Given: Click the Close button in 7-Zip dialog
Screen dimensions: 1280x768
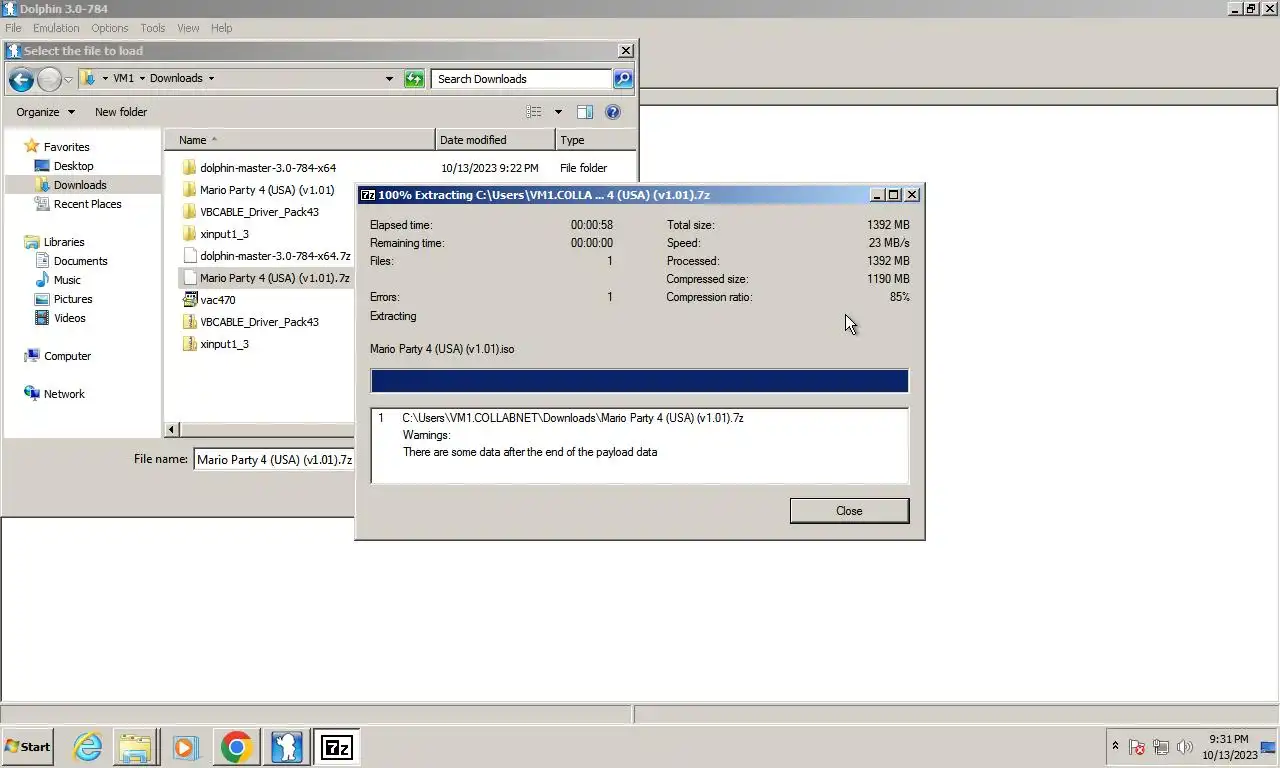Looking at the screenshot, I should click(x=849, y=511).
